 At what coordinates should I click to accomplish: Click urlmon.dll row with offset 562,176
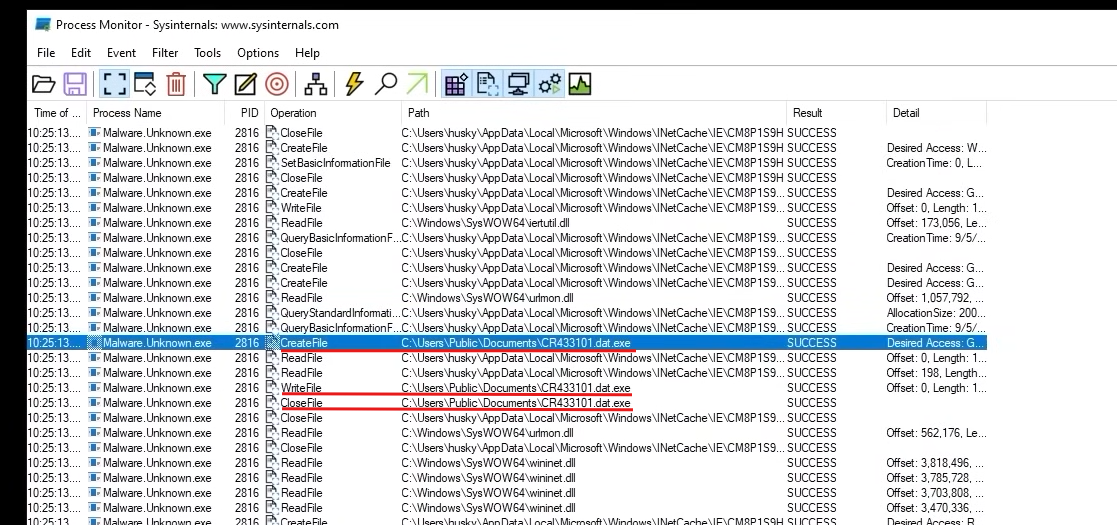tap(507, 432)
